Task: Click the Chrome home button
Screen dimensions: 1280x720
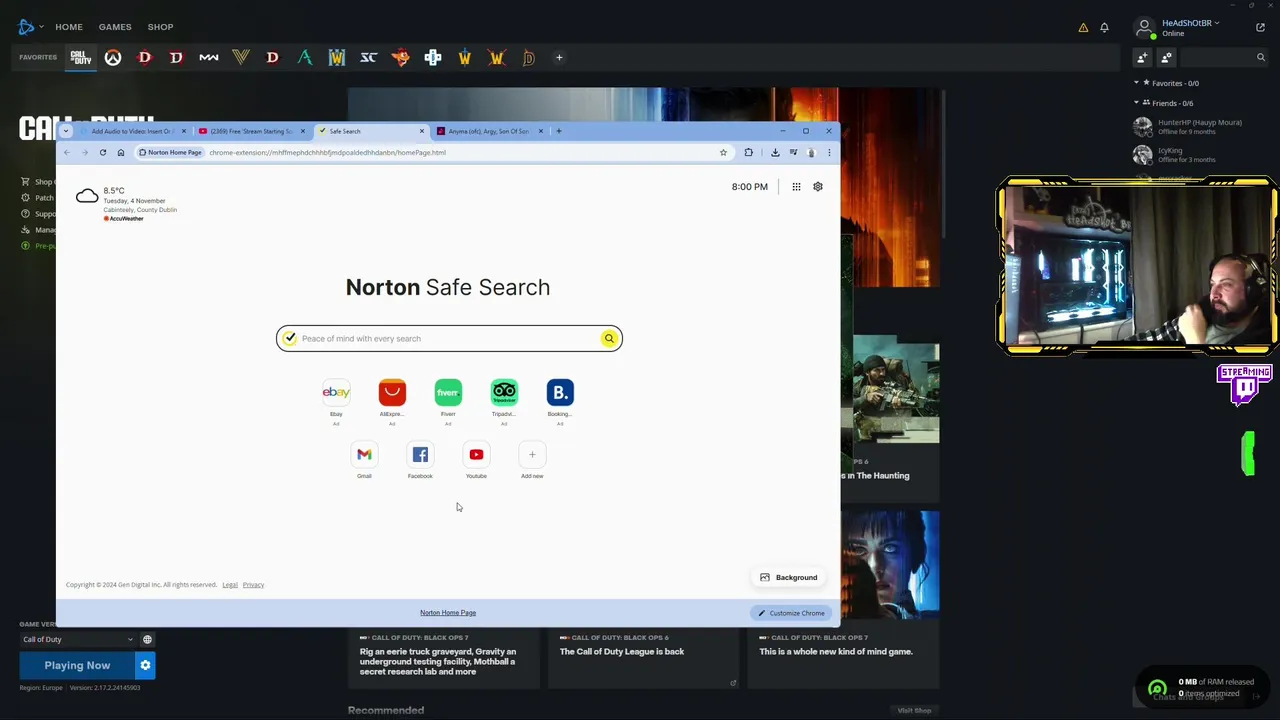Action: coord(120,153)
